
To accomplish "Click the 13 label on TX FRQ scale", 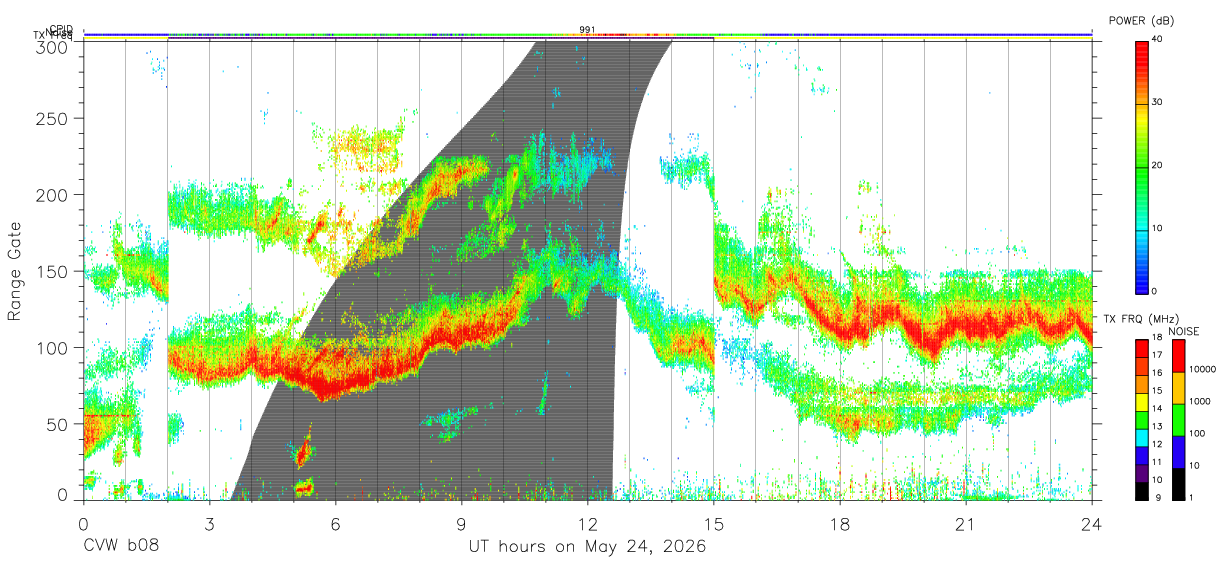I will (x=1156, y=427).
